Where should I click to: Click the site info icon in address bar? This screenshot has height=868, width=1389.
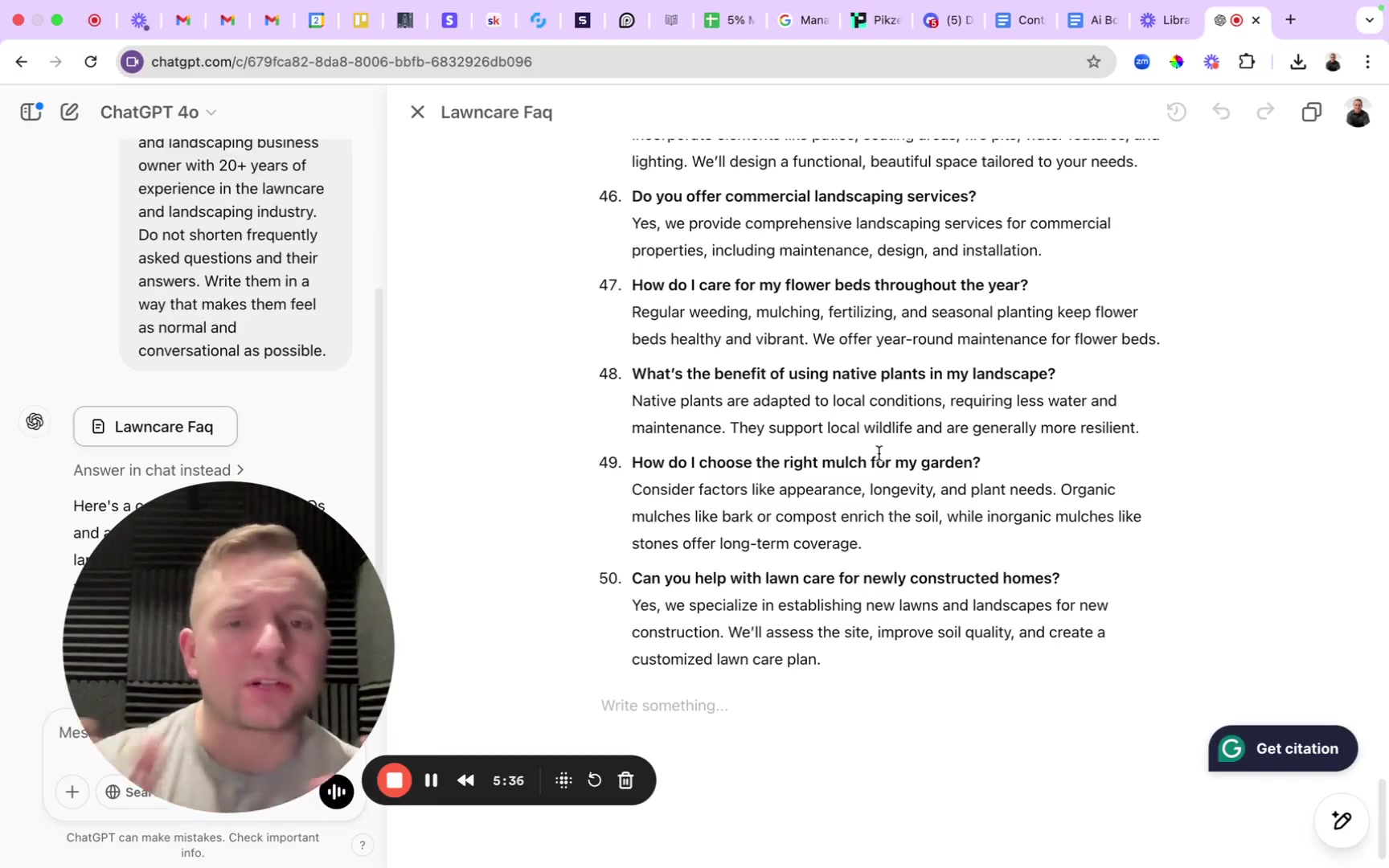[133, 62]
